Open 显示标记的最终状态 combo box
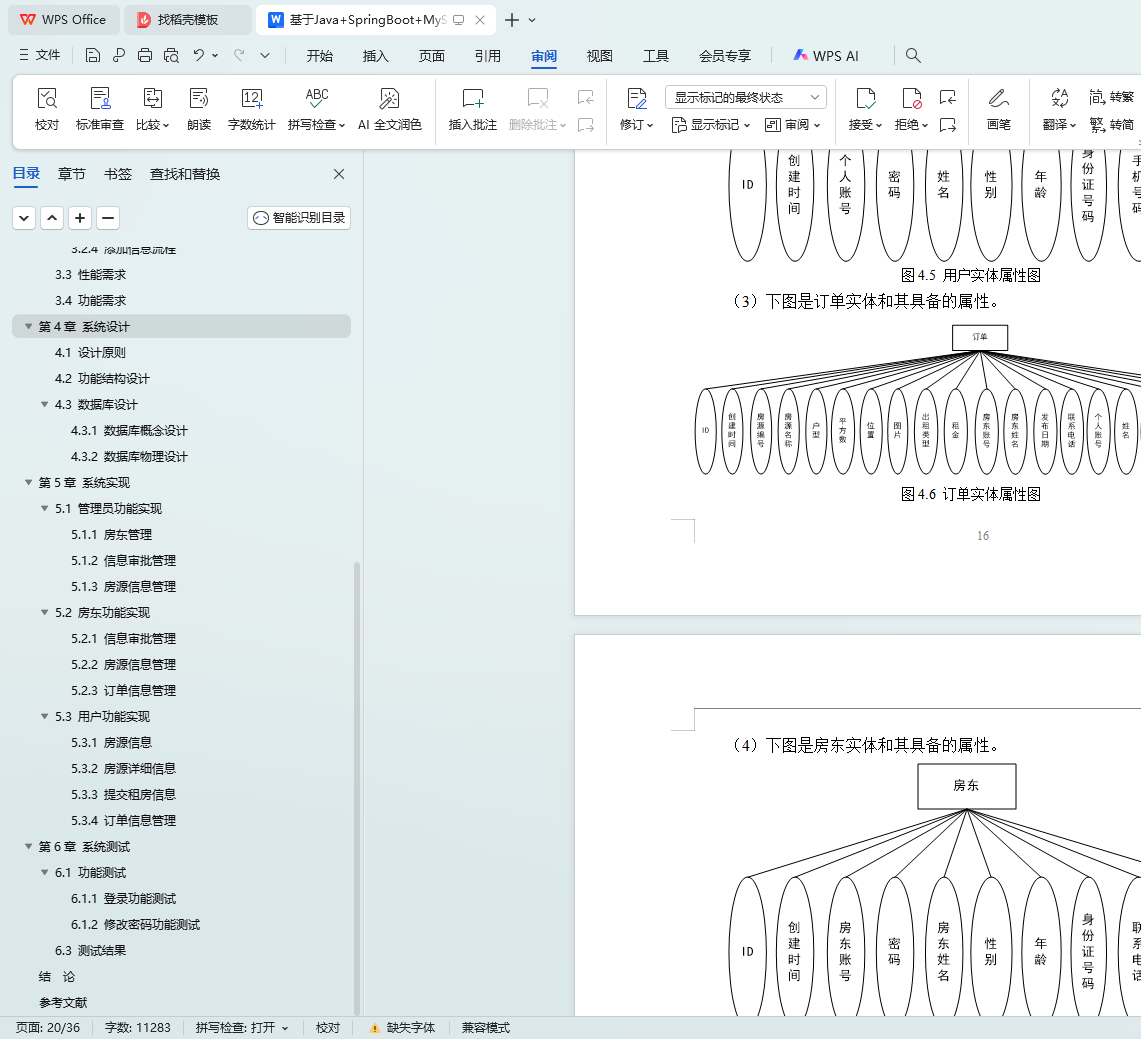Screen dimensions: 1141x1039 pyautogui.click(x=745, y=97)
